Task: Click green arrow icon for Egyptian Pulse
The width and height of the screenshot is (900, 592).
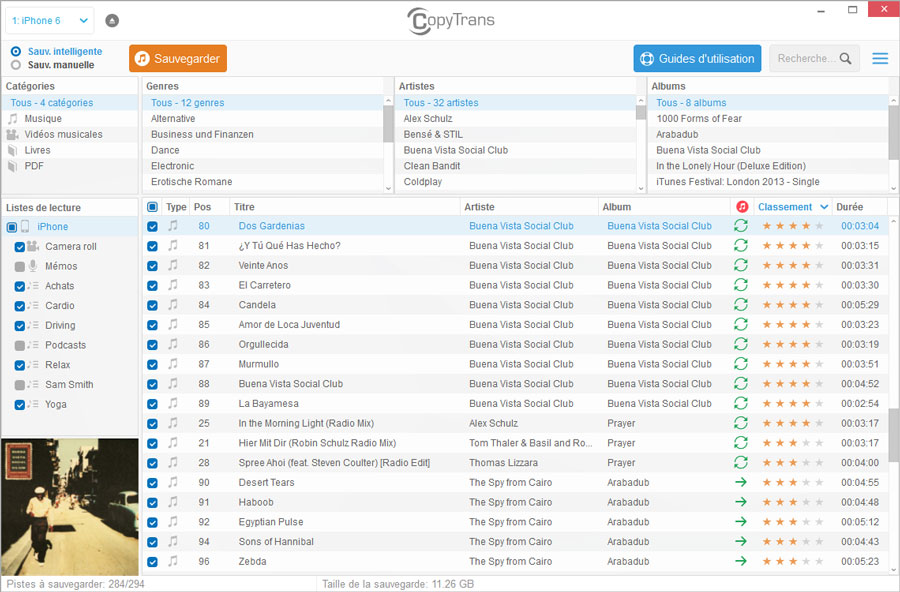Action: point(741,521)
